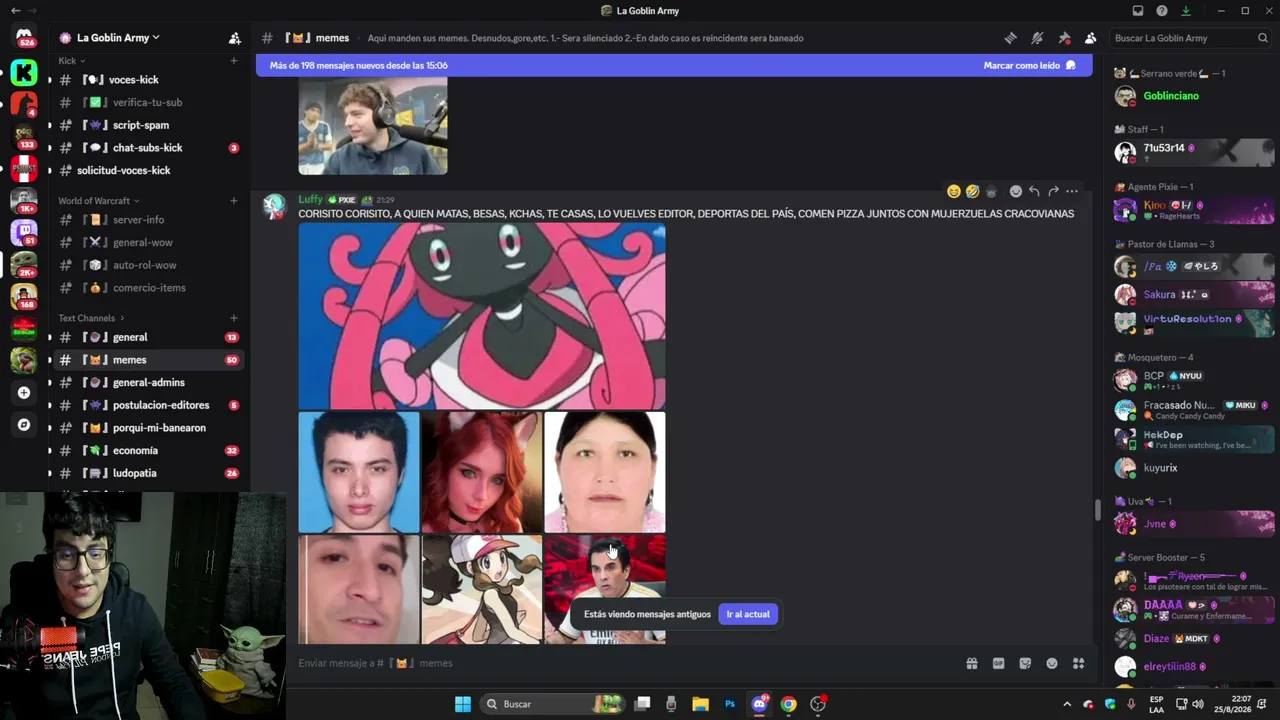Screen dimensions: 1280x720
Task: Open the Kick server in the server list
Action: pos(24,72)
